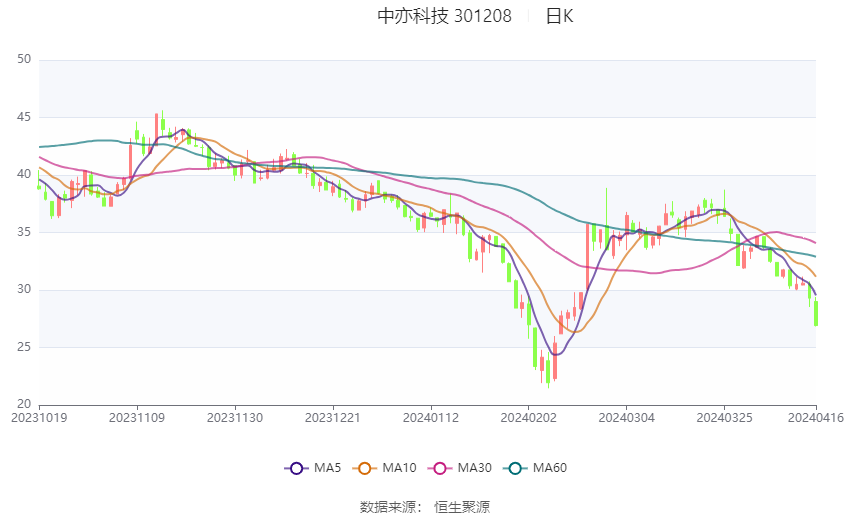Click the last green candlestick at the right edge

816,315
